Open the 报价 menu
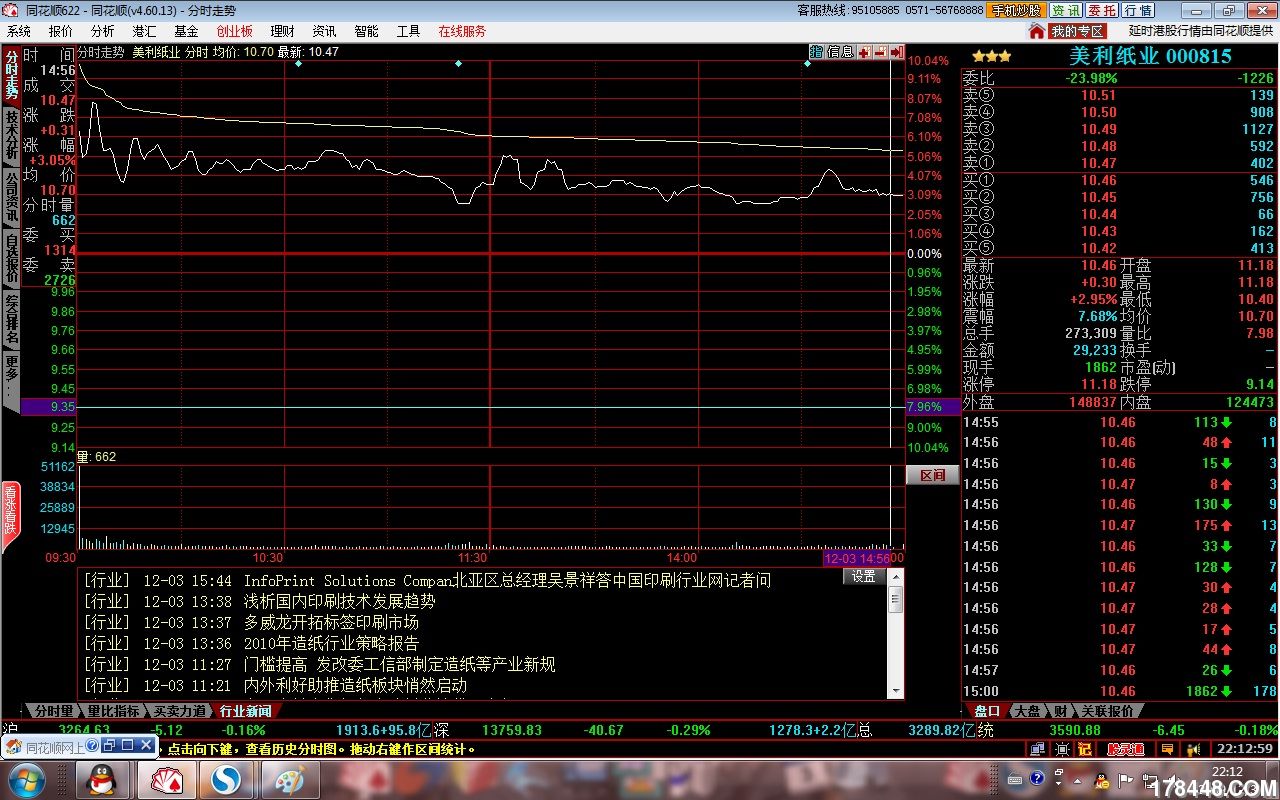The height and width of the screenshot is (800, 1280). (x=61, y=31)
